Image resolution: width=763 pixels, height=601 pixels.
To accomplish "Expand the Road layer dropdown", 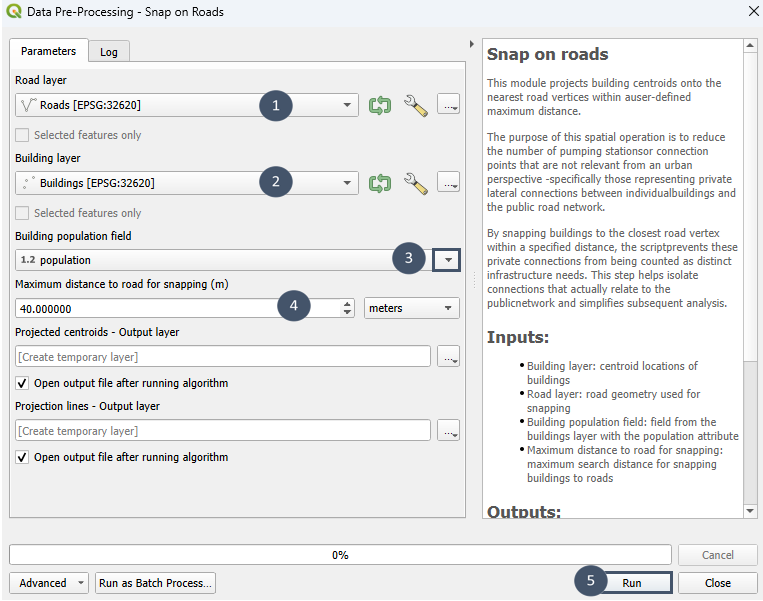I will pos(347,105).
